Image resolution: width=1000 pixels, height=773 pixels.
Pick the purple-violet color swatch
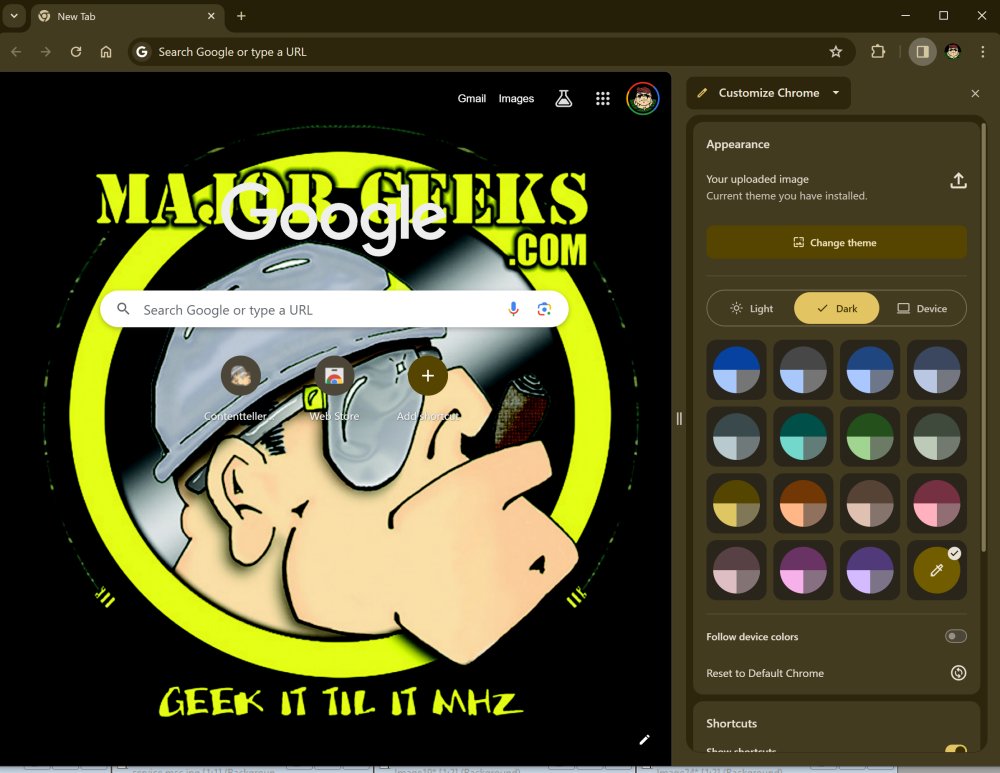click(x=870, y=570)
